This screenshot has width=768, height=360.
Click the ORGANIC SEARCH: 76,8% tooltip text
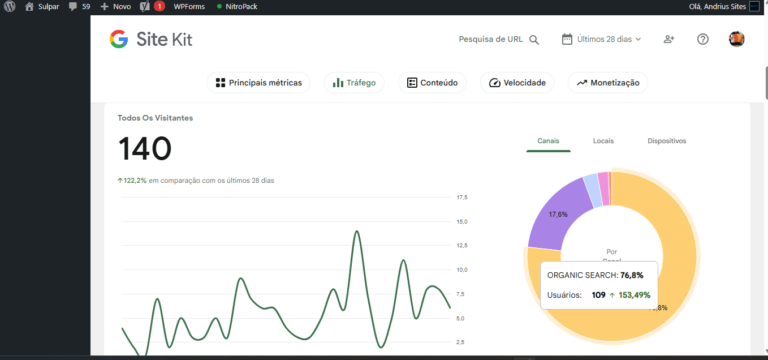point(595,275)
